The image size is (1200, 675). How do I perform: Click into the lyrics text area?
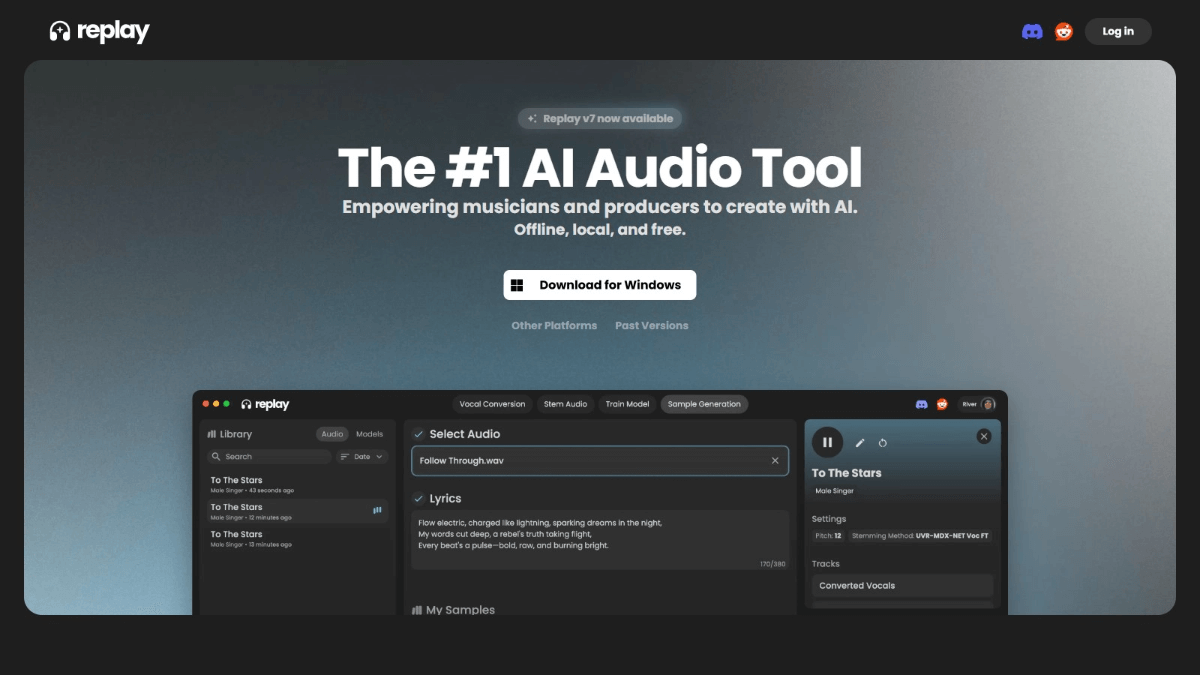[x=600, y=540]
